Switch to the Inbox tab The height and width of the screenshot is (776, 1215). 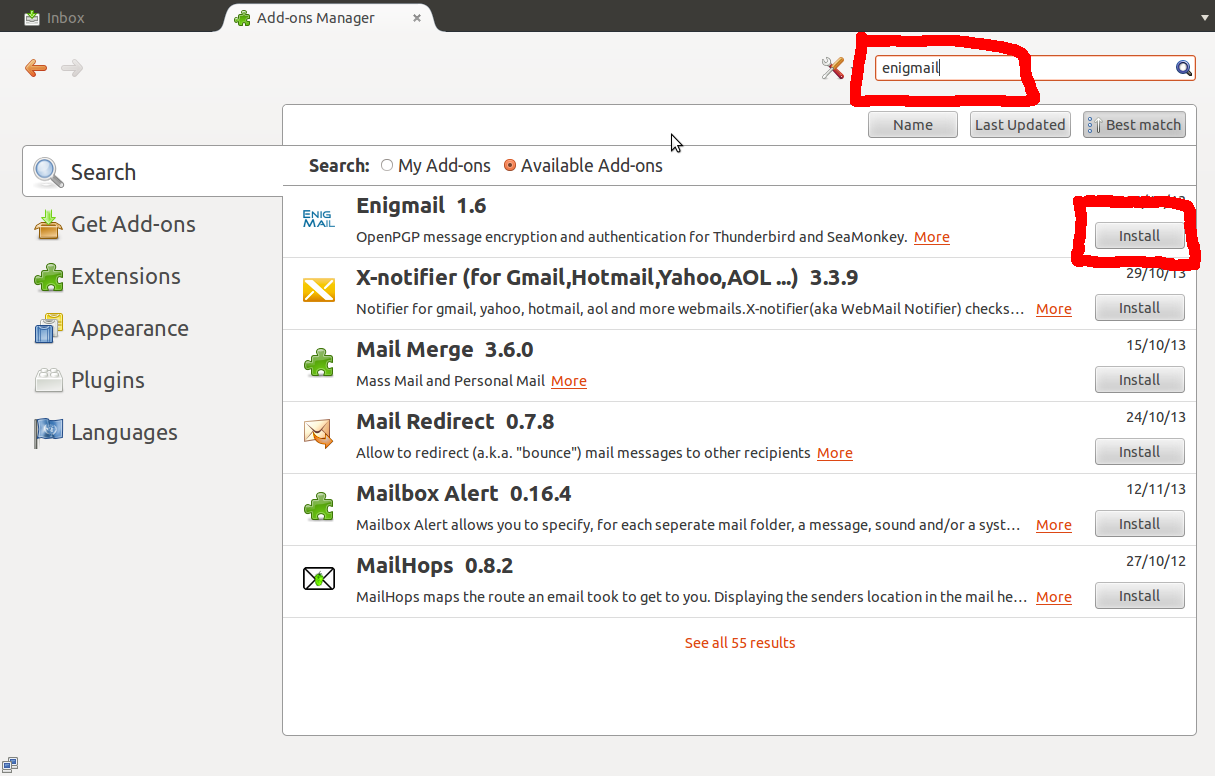click(55, 17)
